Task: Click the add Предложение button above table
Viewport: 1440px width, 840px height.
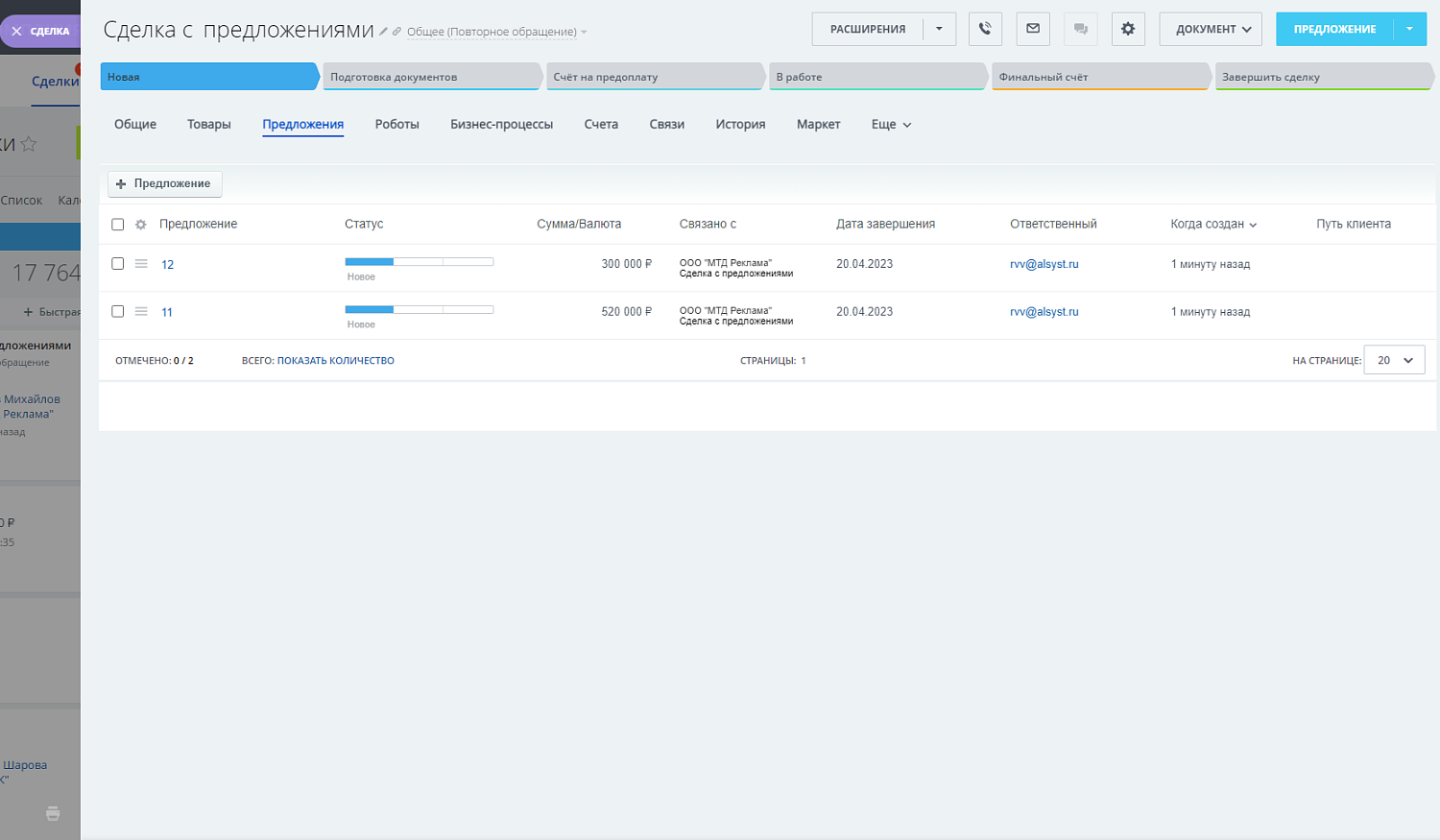Action: point(164,183)
